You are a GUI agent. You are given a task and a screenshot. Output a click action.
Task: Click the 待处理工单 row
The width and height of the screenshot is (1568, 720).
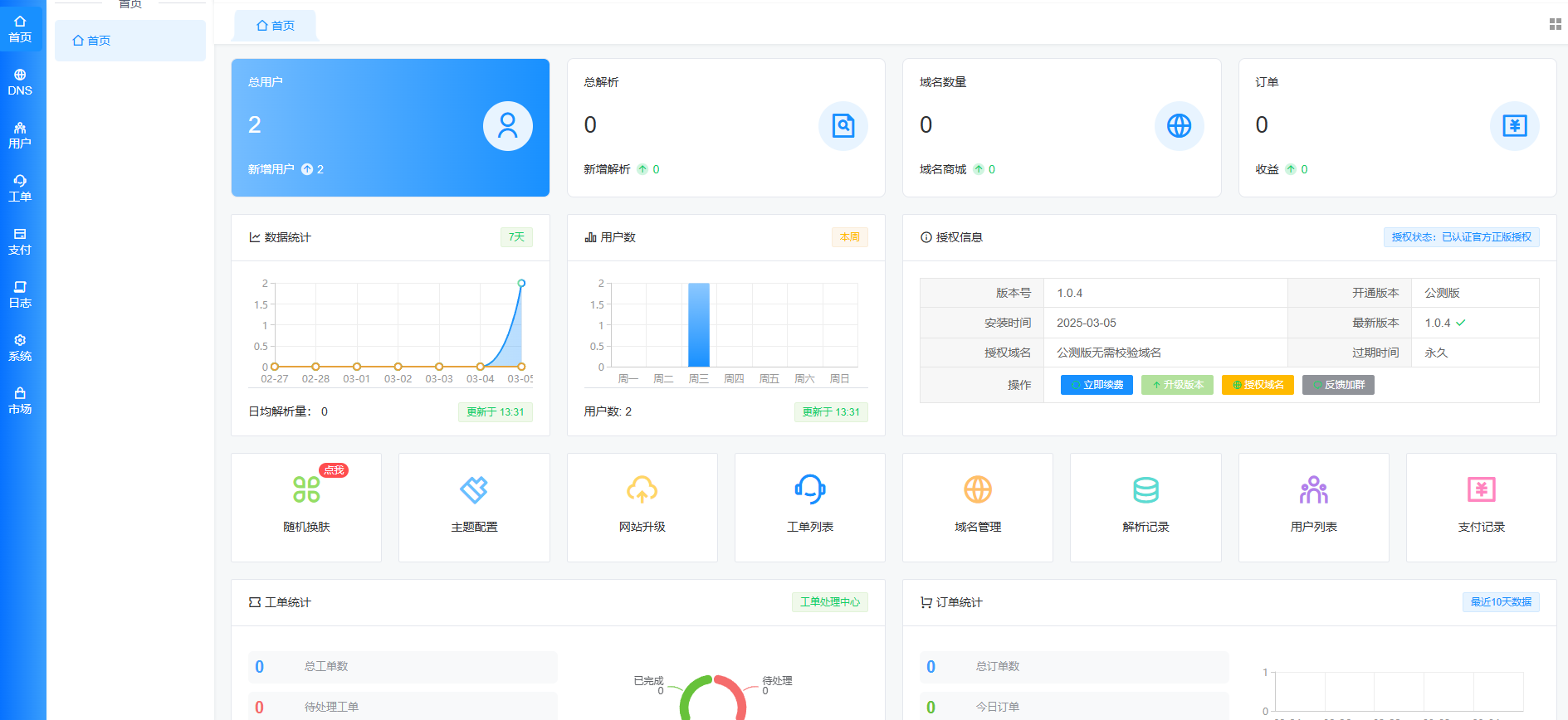(403, 707)
